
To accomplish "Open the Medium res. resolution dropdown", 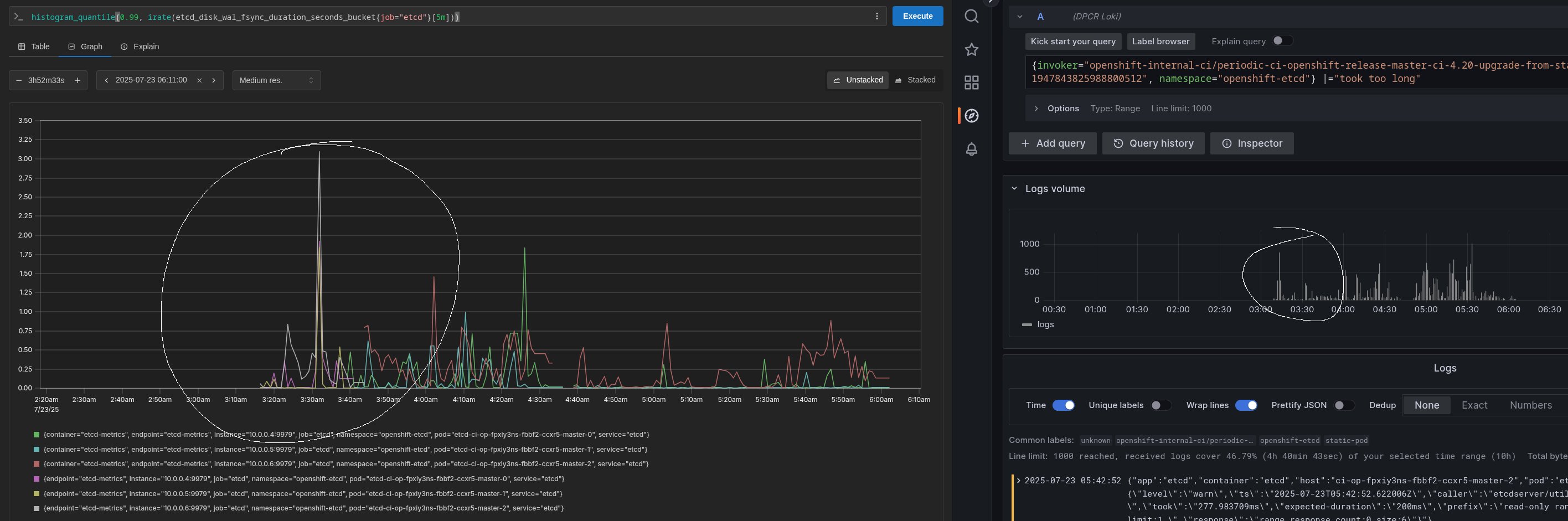I will tap(276, 80).
